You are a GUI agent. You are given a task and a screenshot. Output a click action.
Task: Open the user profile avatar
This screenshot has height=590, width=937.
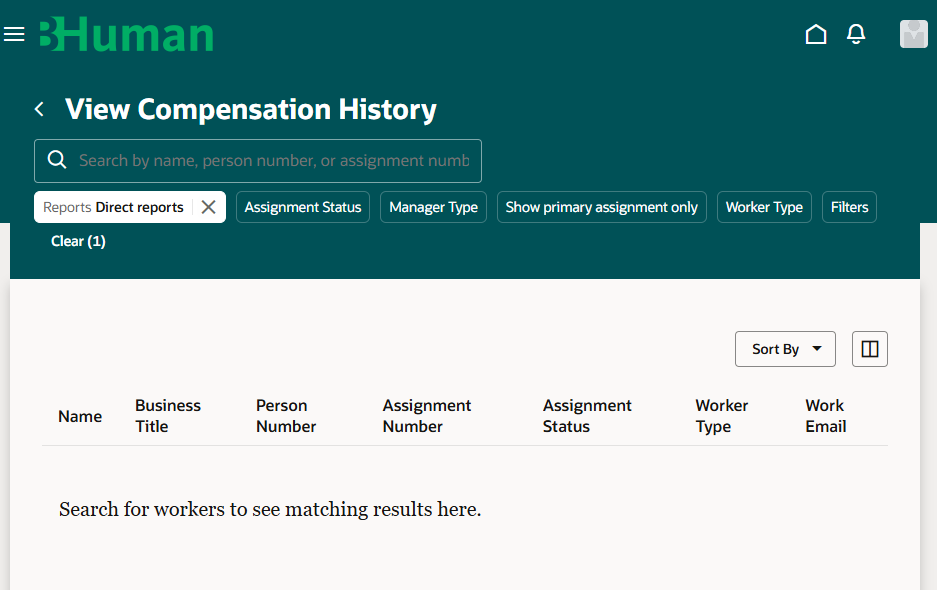pyautogui.click(x=914, y=34)
